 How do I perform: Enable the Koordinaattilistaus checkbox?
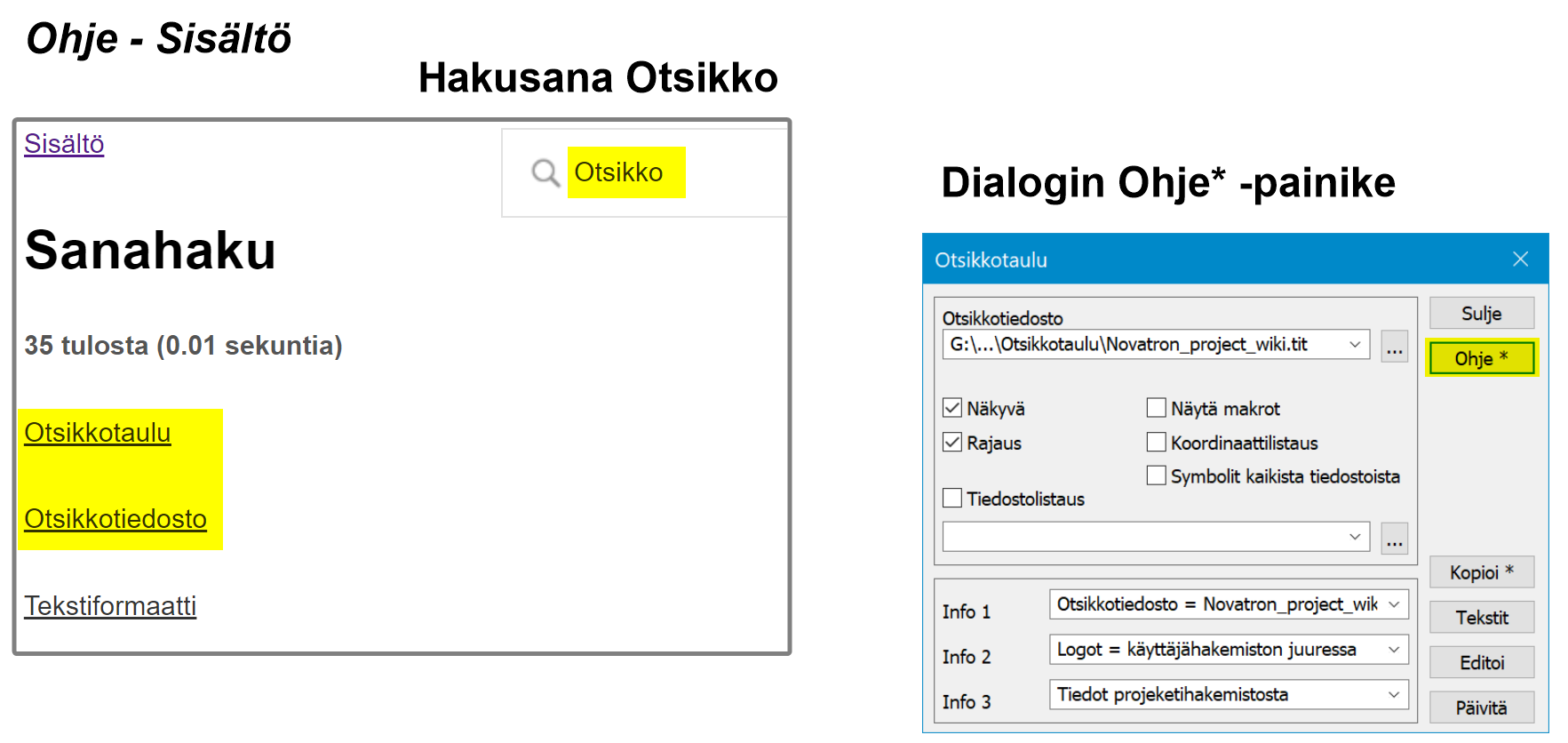1156,443
